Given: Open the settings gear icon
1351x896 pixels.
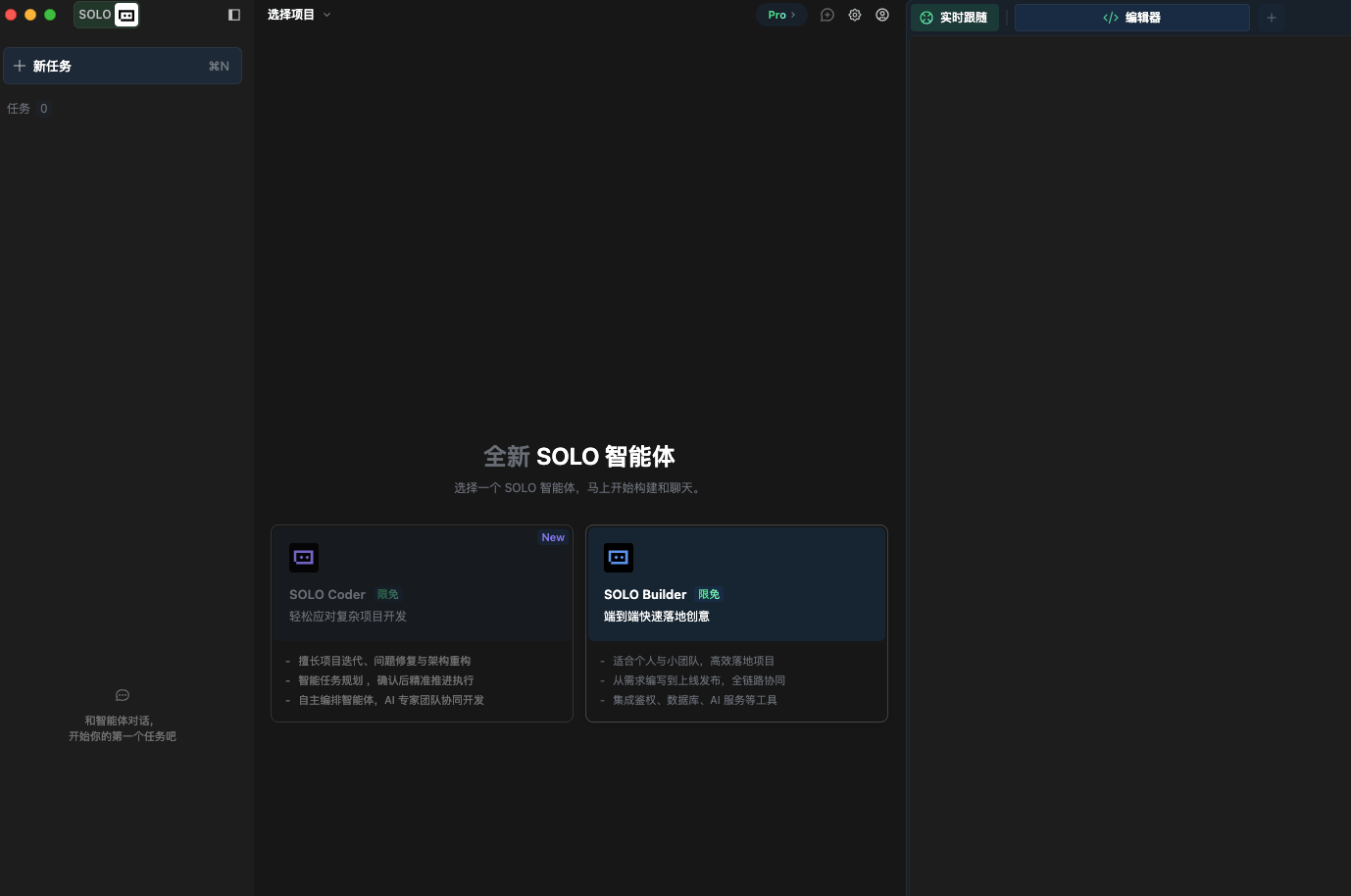Looking at the screenshot, I should point(855,15).
